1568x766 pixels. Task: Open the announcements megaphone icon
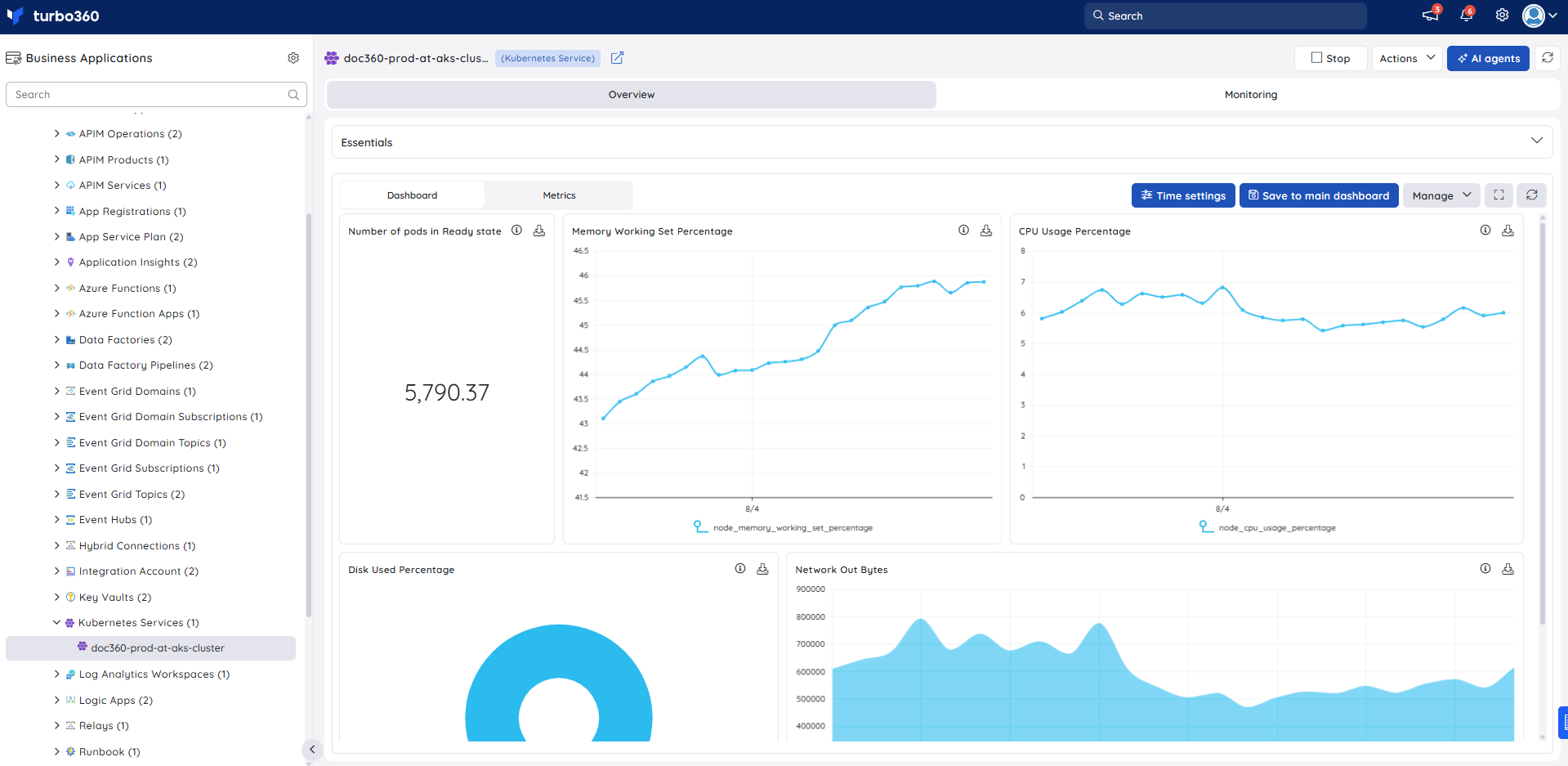(x=1430, y=15)
